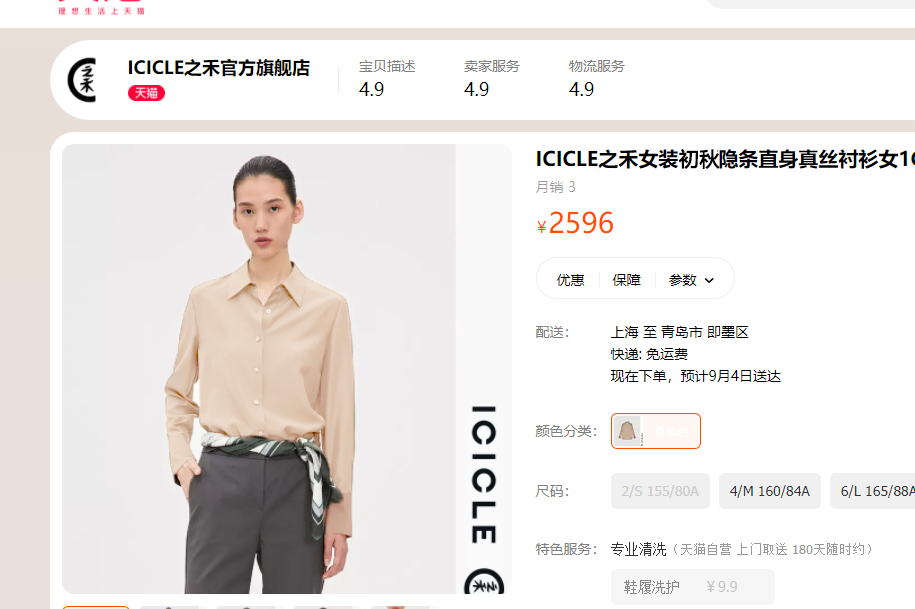Open the ICICLE store logo icon
The height and width of the screenshot is (609, 915).
[x=82, y=80]
